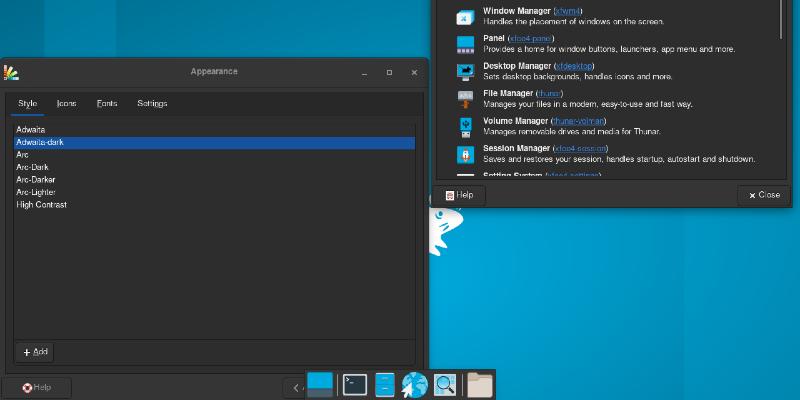Open the terminal emulator in the dock

click(x=354, y=384)
